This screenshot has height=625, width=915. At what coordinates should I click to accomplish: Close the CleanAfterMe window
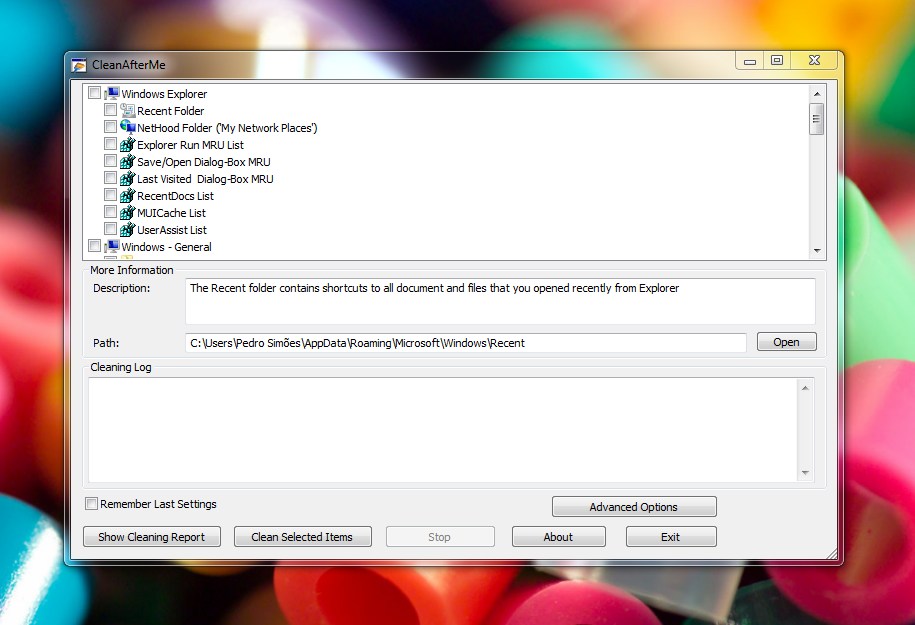pos(815,60)
